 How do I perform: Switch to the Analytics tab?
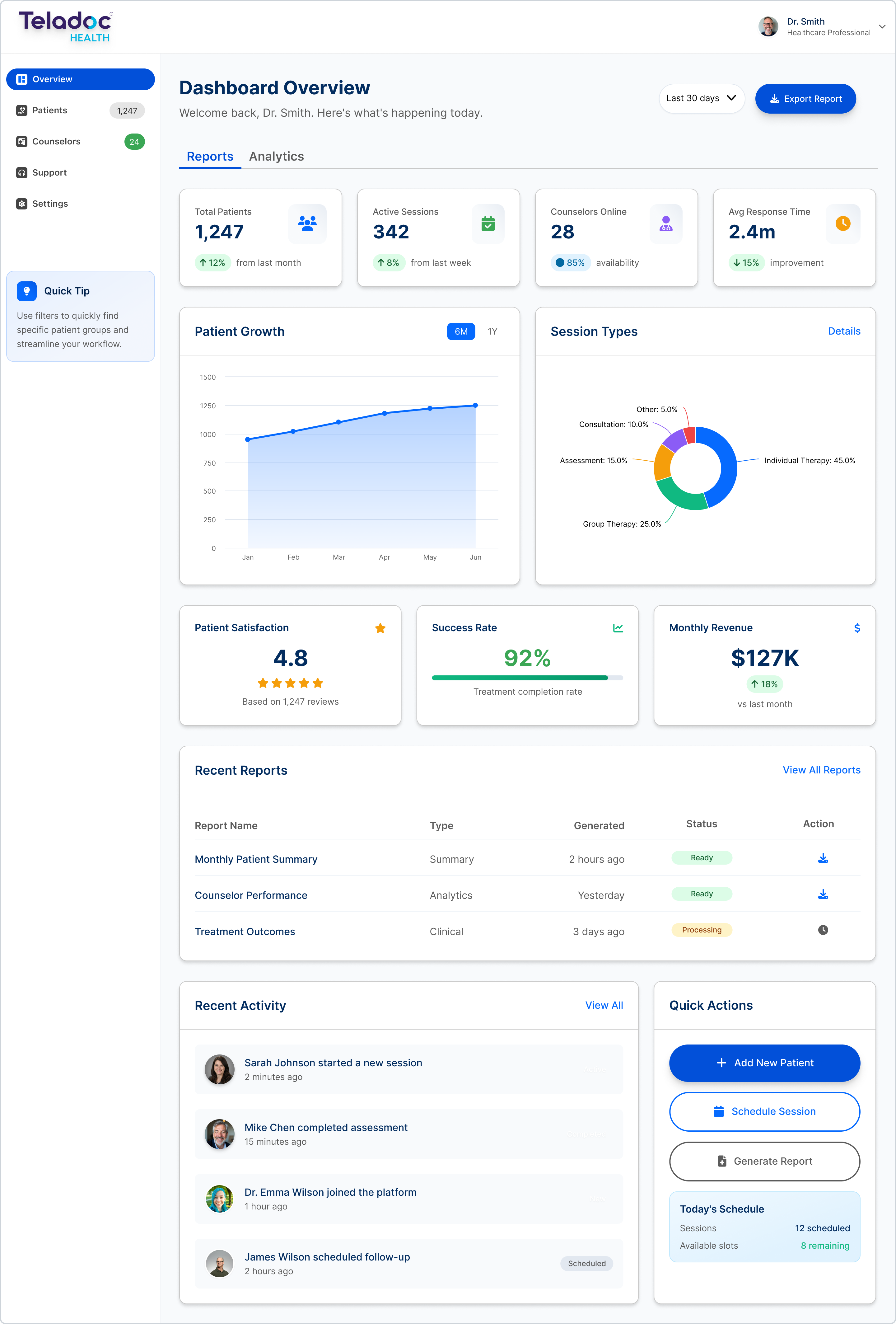276,156
